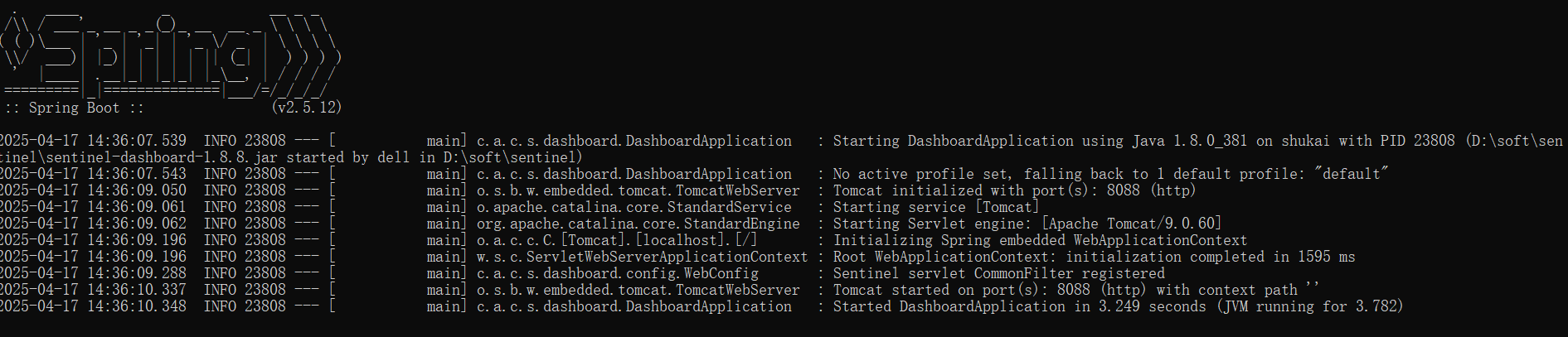Click 'Initializing Spring embedded WebApplicationContext' message
The height and width of the screenshot is (337, 1568).
coord(1039,240)
